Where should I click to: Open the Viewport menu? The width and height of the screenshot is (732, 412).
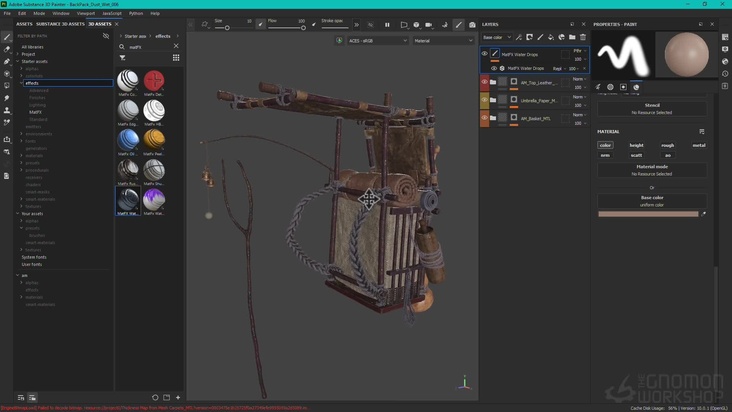[86, 14]
